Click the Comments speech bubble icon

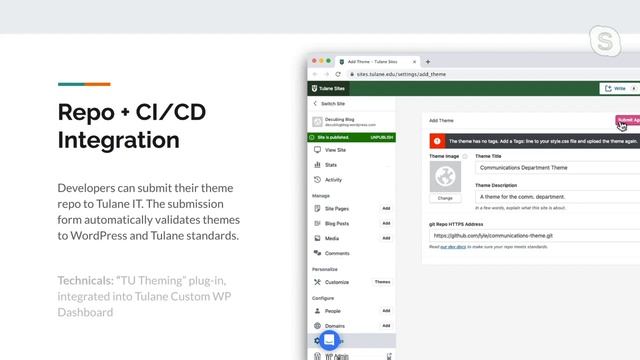coord(318,253)
